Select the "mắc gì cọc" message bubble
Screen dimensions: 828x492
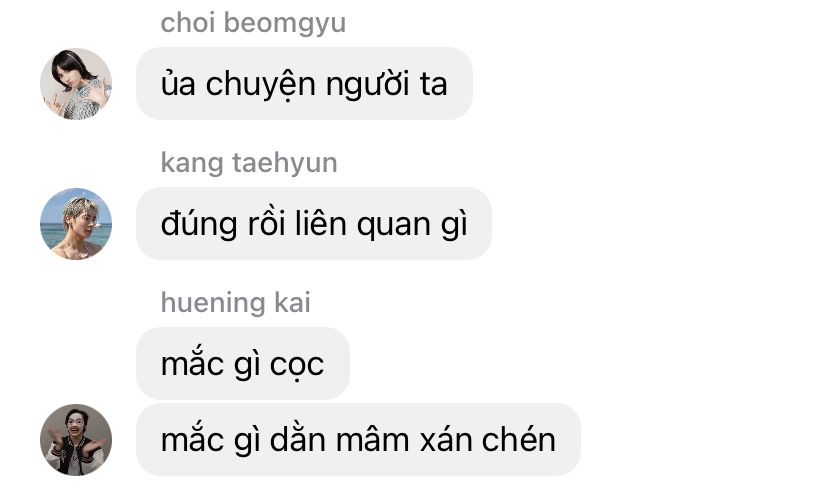tap(243, 363)
